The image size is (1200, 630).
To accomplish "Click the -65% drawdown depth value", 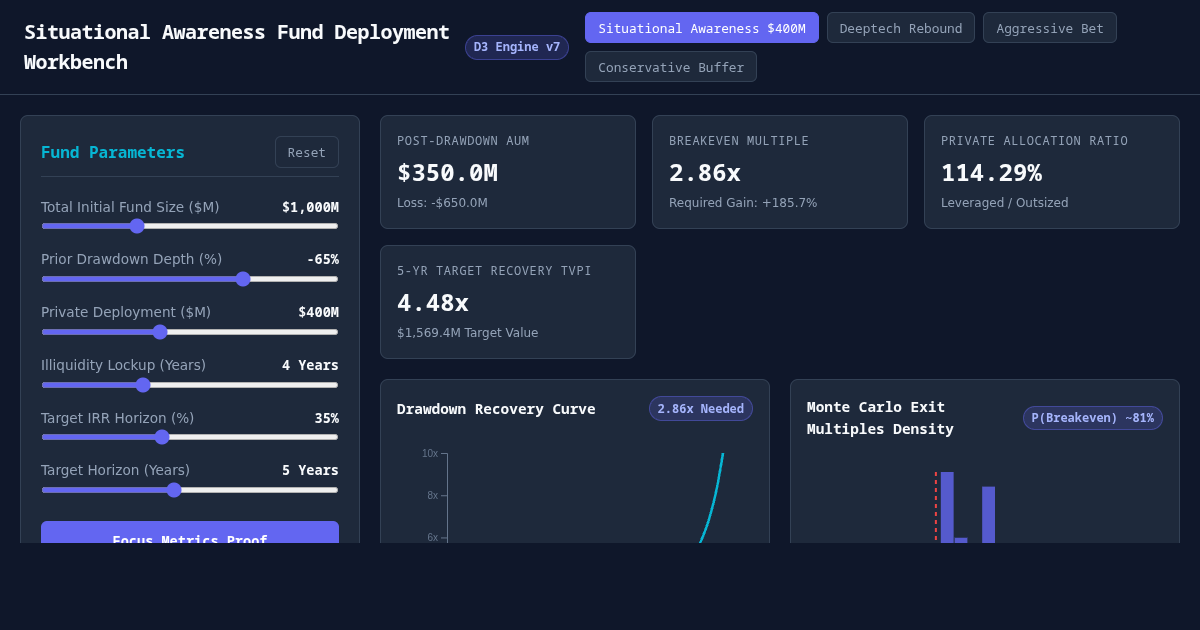I will click(323, 259).
